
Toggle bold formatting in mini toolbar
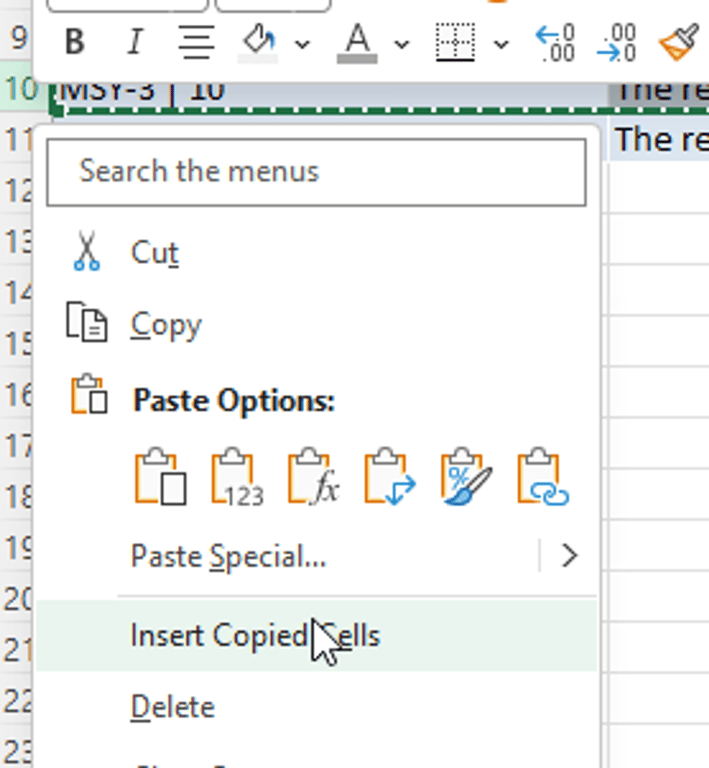(73, 43)
